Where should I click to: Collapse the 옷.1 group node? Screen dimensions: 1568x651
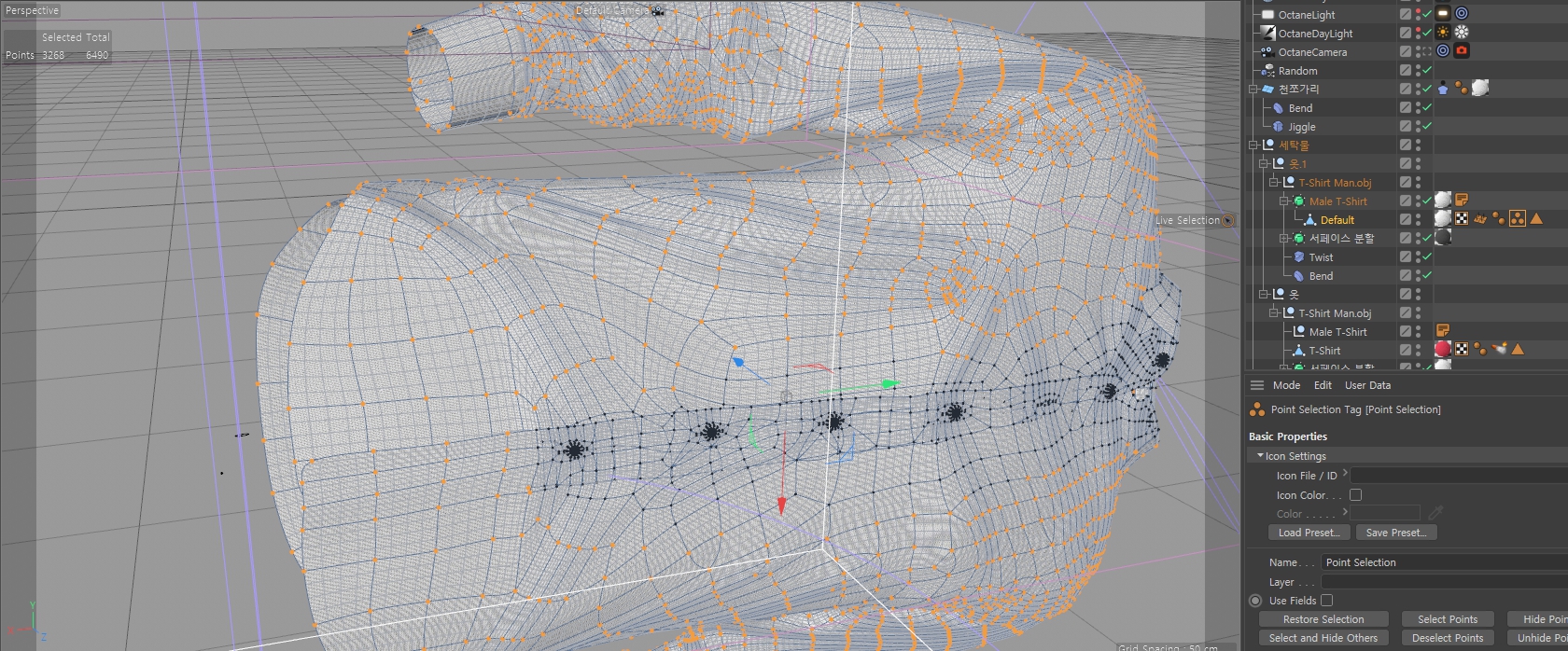click(x=1265, y=164)
